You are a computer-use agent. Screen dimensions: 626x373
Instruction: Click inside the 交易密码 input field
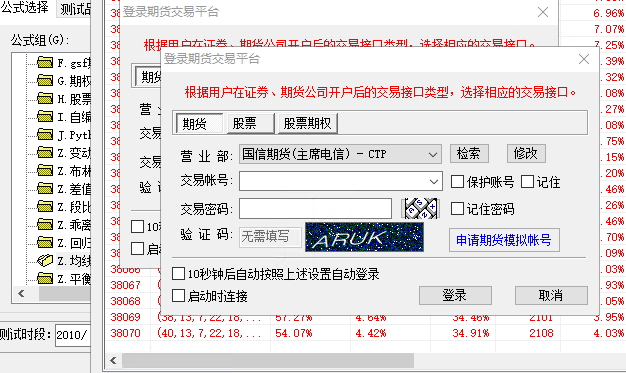click(315, 208)
